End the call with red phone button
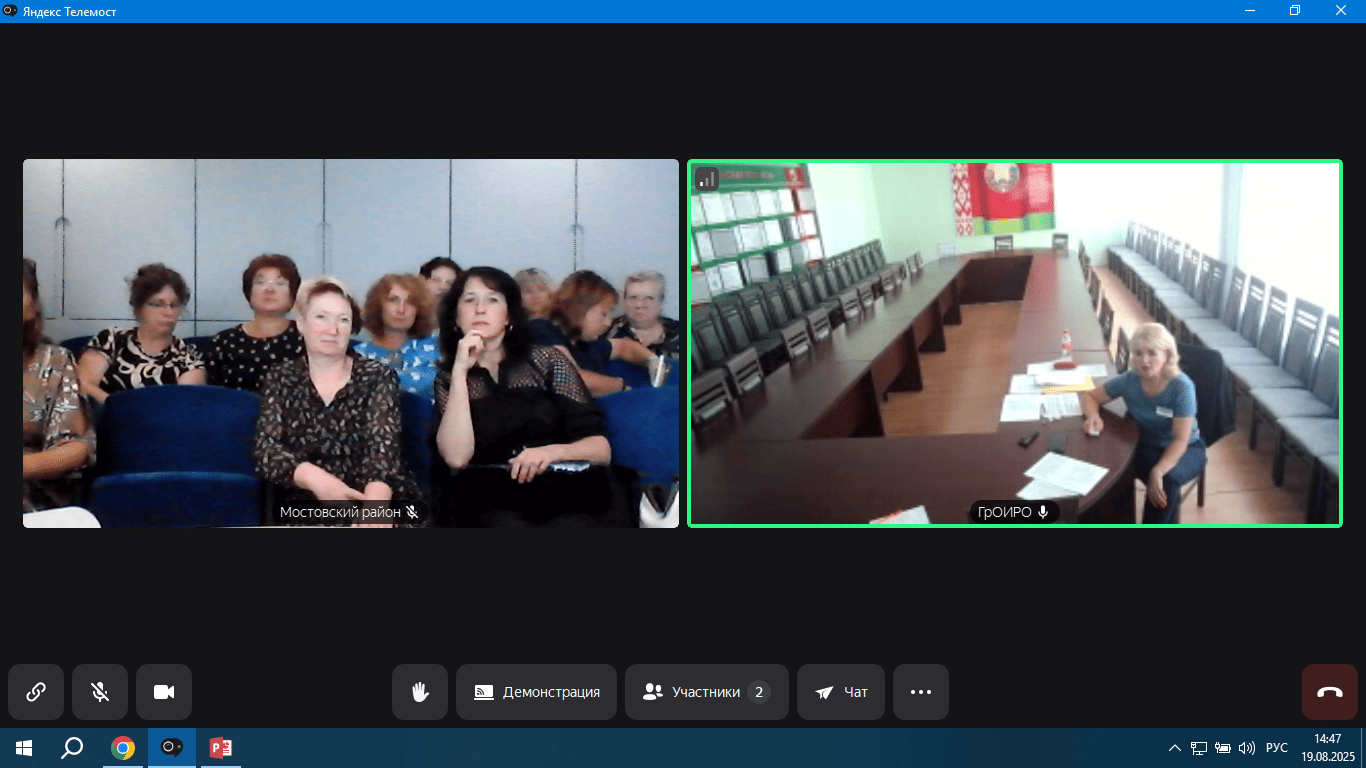 tap(1329, 692)
